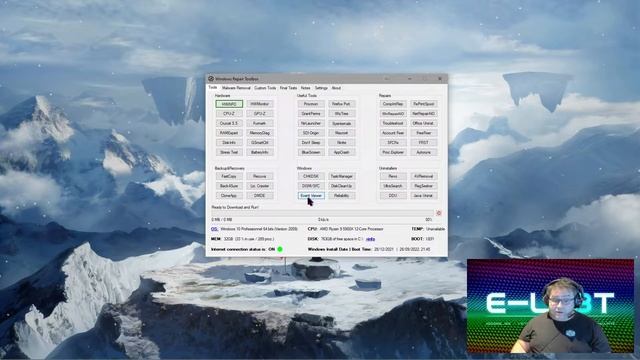Open BatteryInfo
Screen dimensions: 640x360
(260, 152)
